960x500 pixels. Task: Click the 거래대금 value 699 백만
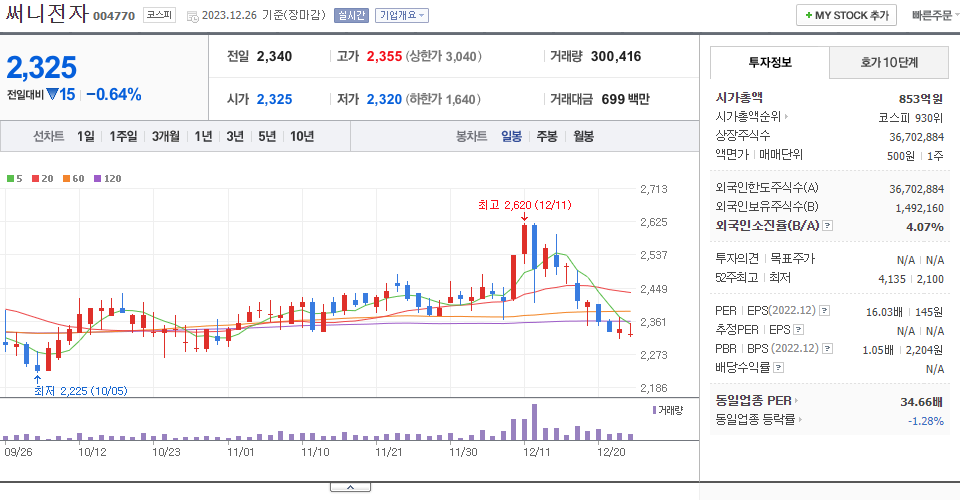point(625,99)
